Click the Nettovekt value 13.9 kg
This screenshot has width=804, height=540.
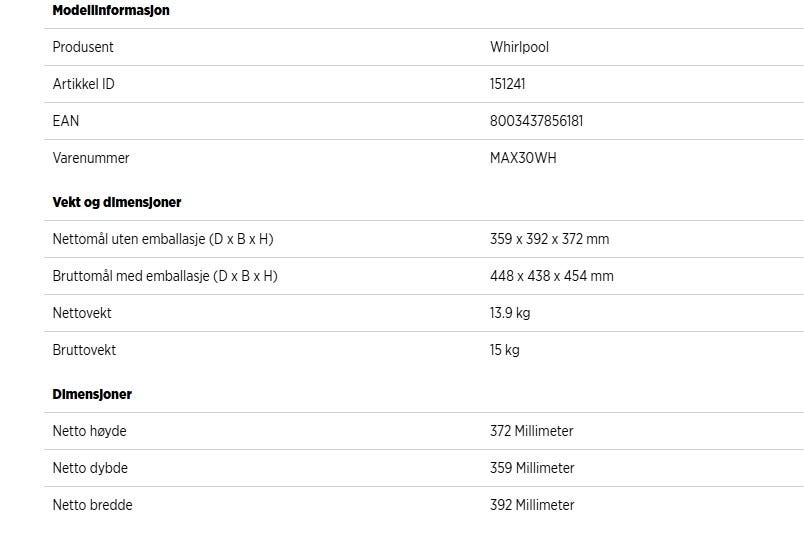tap(510, 313)
